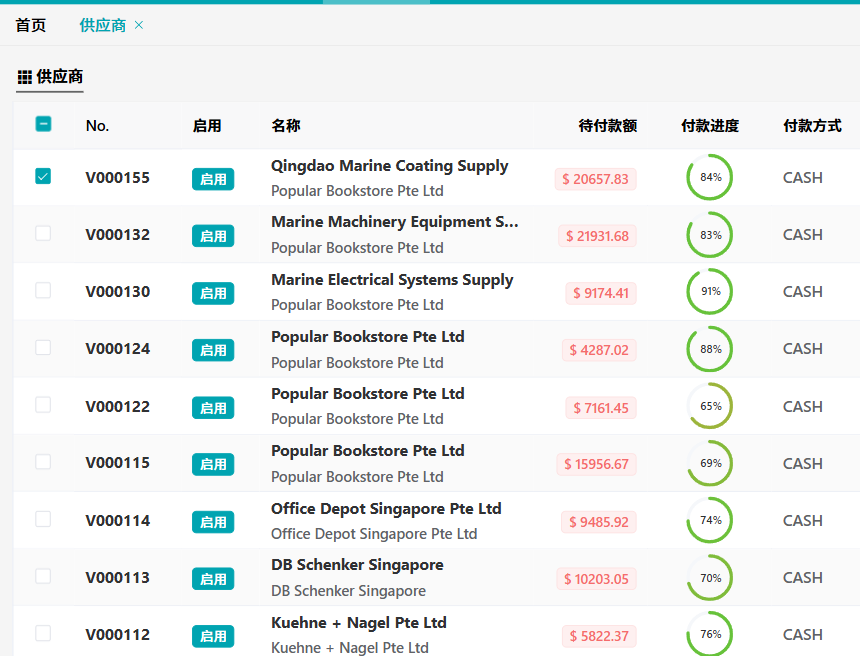The height and width of the screenshot is (656, 860).
Task: Click the $ 15956.67 amount badge
Action: pyautogui.click(x=597, y=464)
